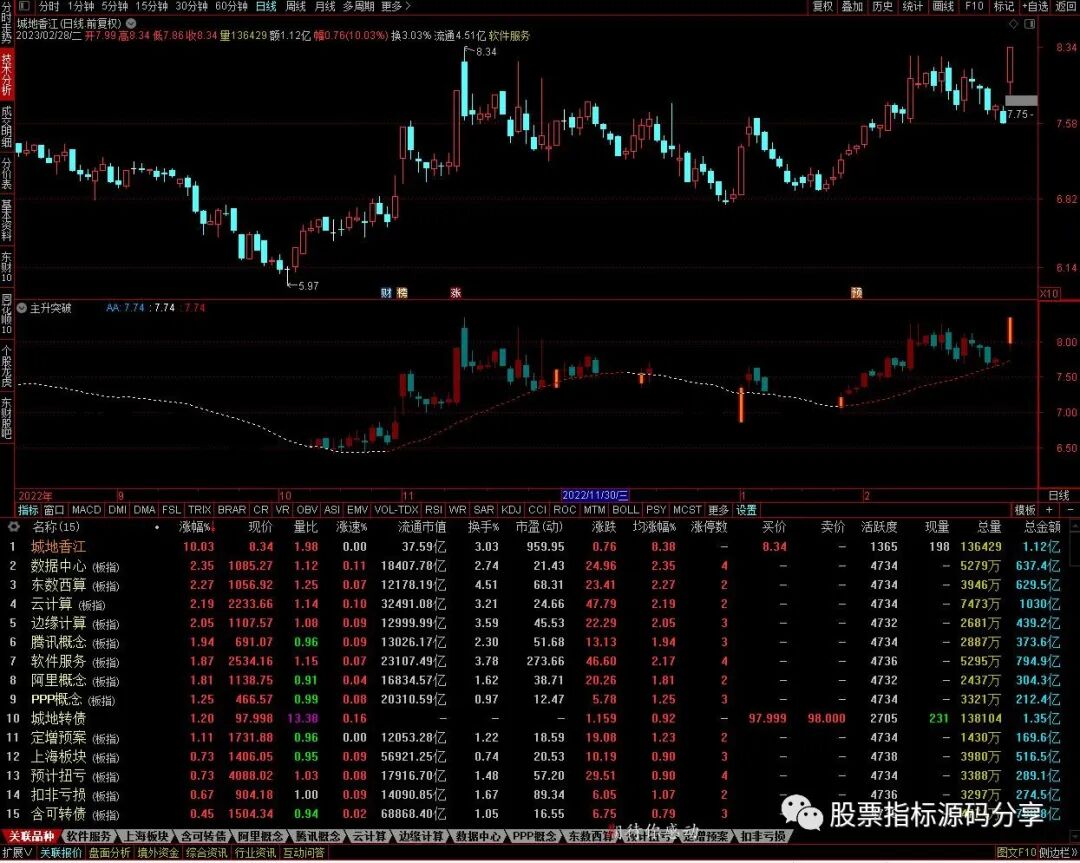Toggle 侧边栏 at bottom right

pyautogui.click(x=1059, y=853)
